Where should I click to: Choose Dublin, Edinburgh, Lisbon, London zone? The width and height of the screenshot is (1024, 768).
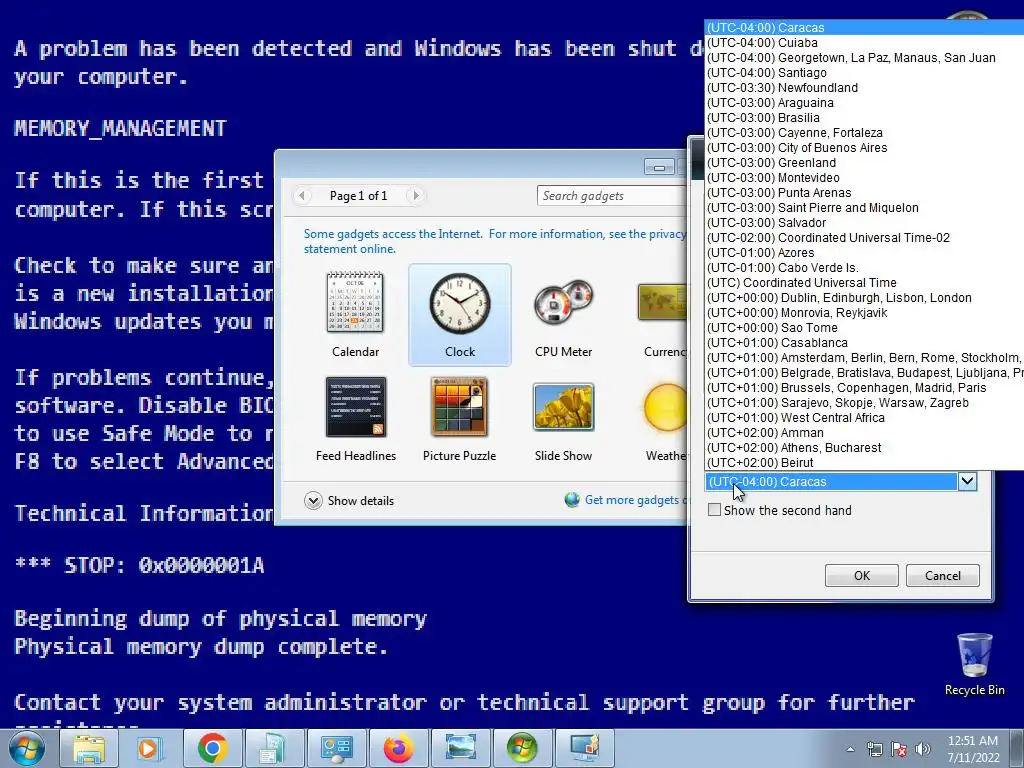point(865,298)
